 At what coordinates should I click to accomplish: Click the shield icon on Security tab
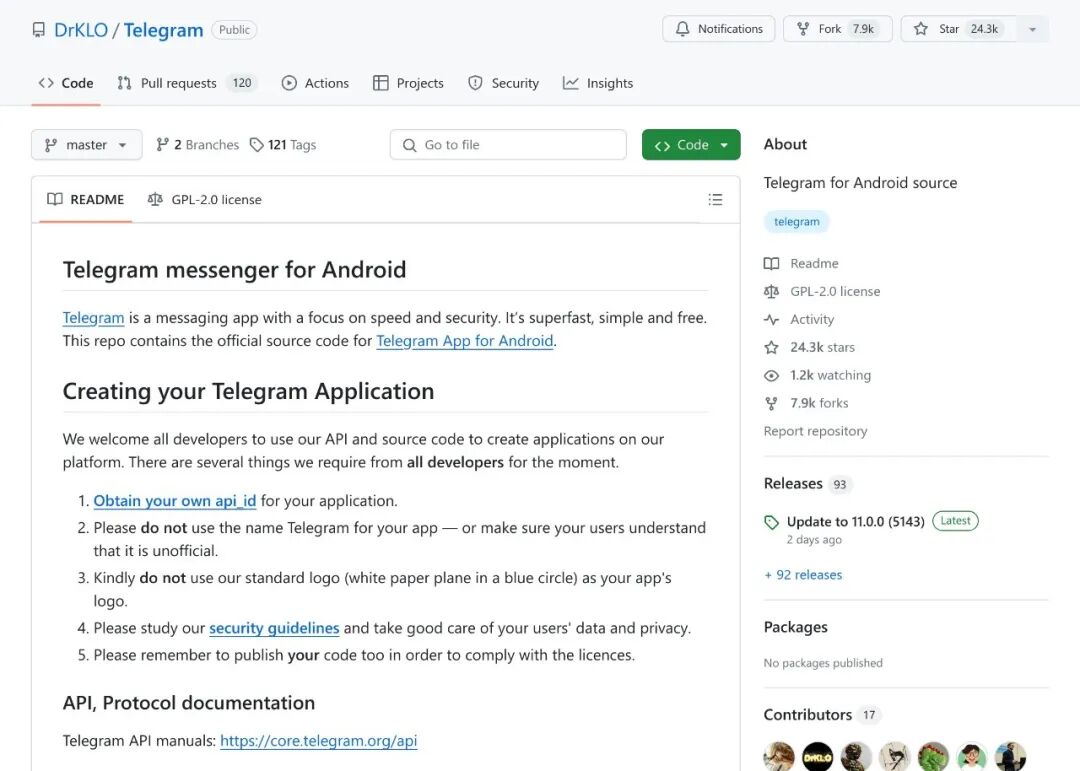pyautogui.click(x=475, y=83)
